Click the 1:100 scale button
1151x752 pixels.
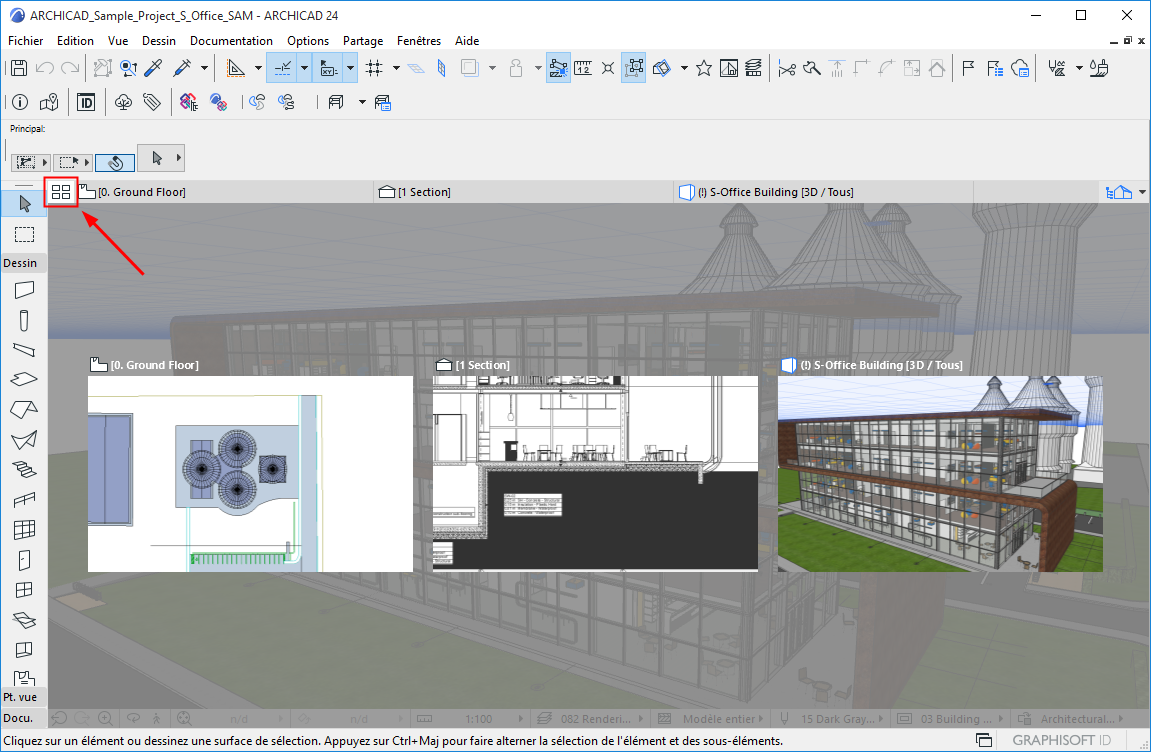point(478,719)
